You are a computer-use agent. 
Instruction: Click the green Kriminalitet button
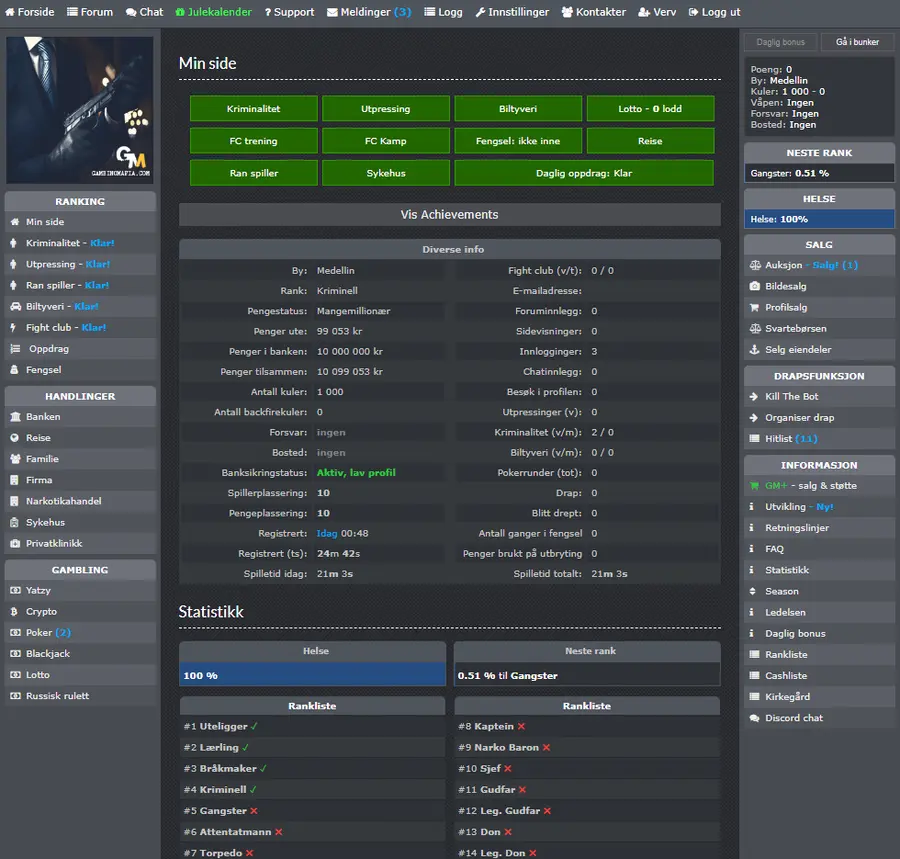[x=253, y=108]
